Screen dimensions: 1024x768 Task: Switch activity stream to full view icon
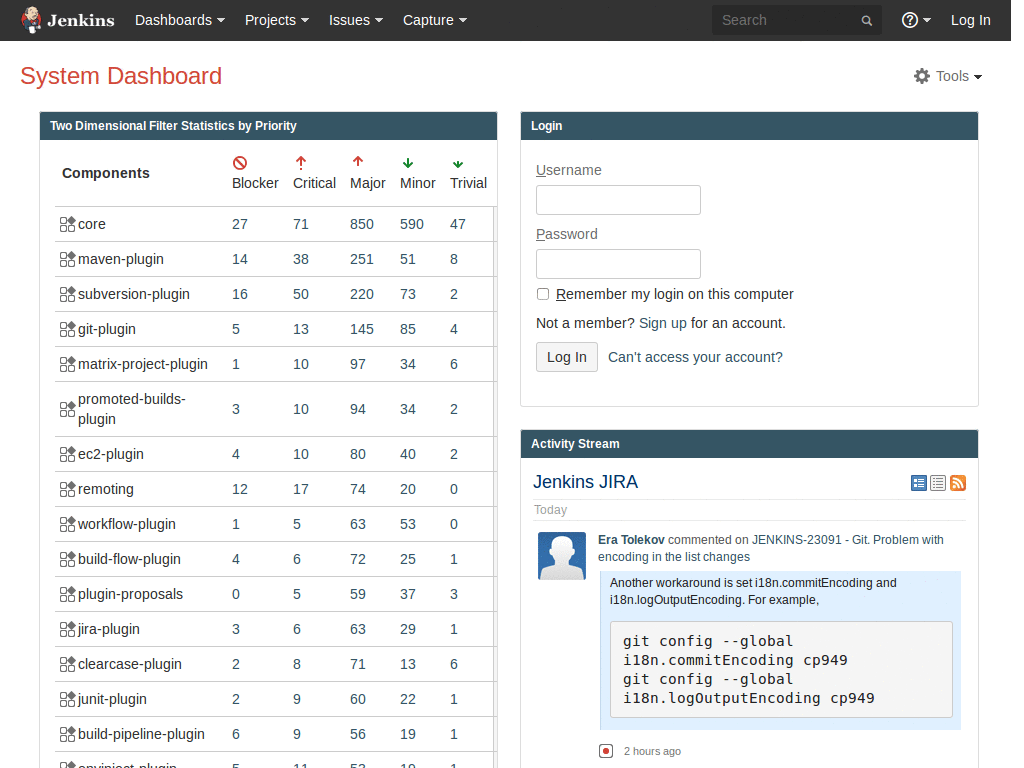(x=918, y=483)
